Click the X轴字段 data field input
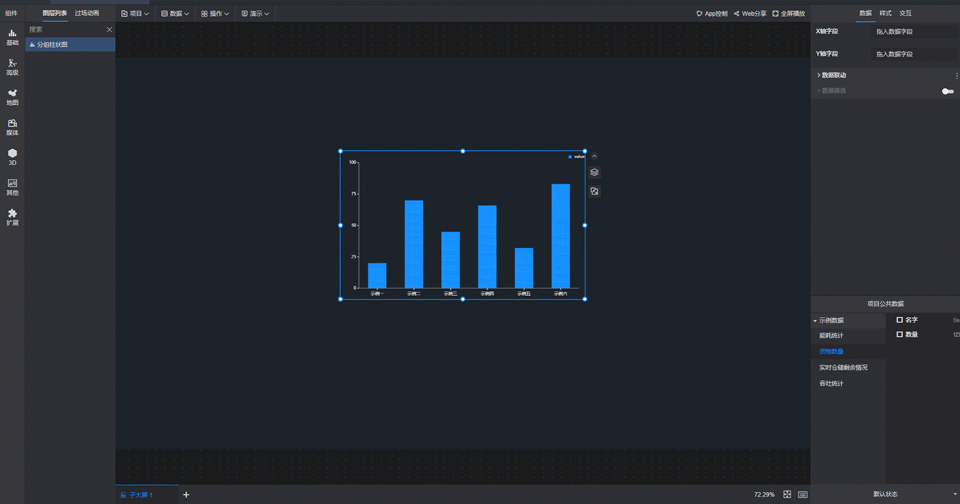Image resolution: width=960 pixels, height=504 pixels. [x=913, y=31]
